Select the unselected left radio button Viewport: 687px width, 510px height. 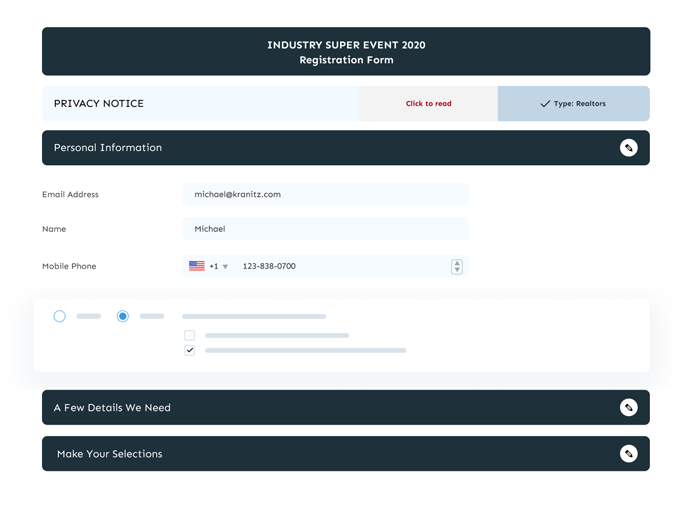[60, 316]
